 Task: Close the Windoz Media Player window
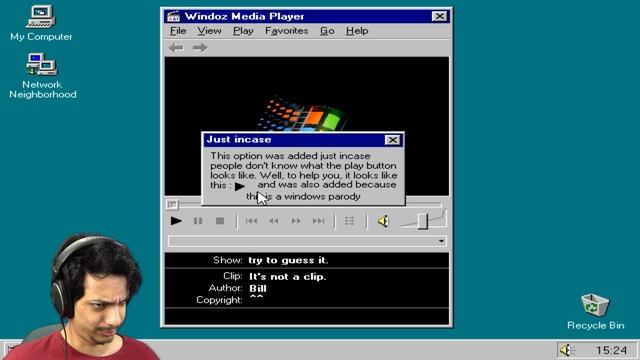(x=439, y=16)
